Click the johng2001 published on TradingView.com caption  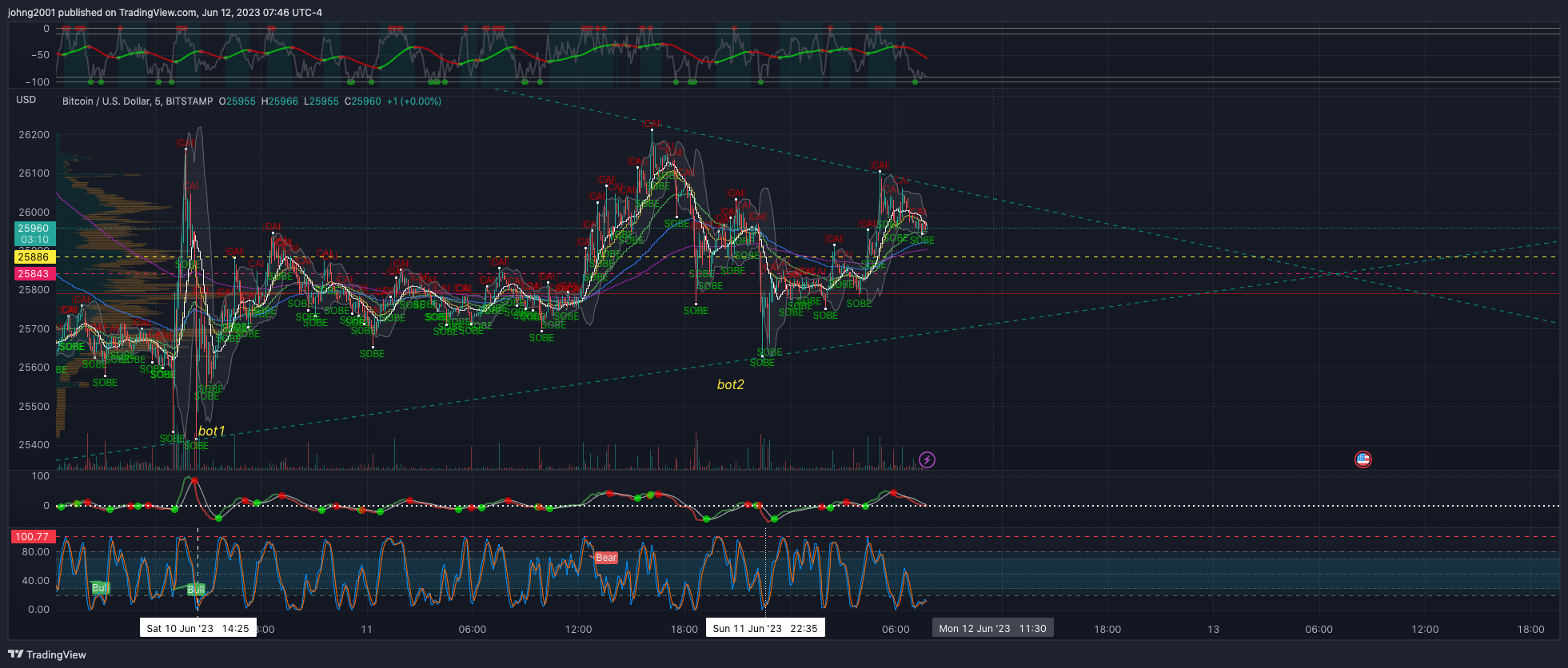[x=165, y=12]
